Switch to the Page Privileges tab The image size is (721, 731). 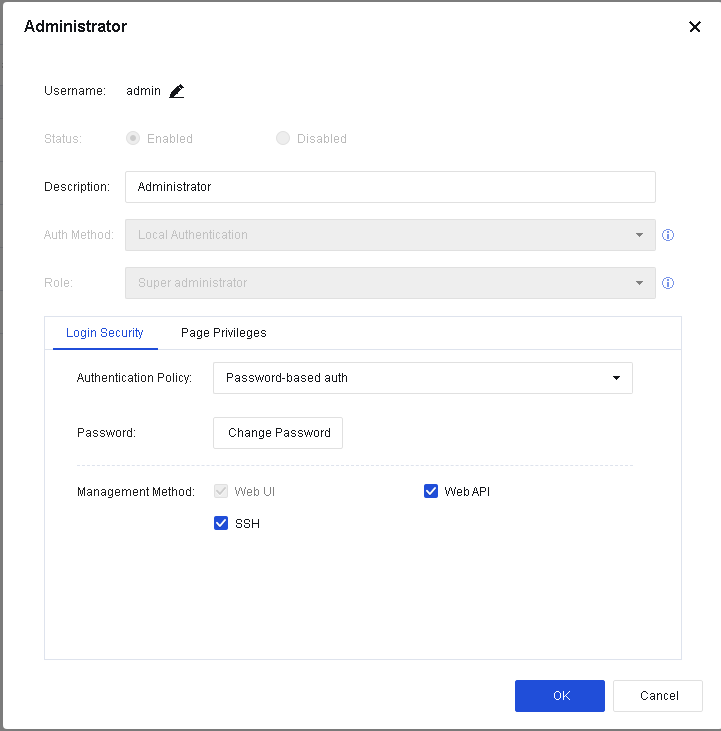click(x=223, y=333)
